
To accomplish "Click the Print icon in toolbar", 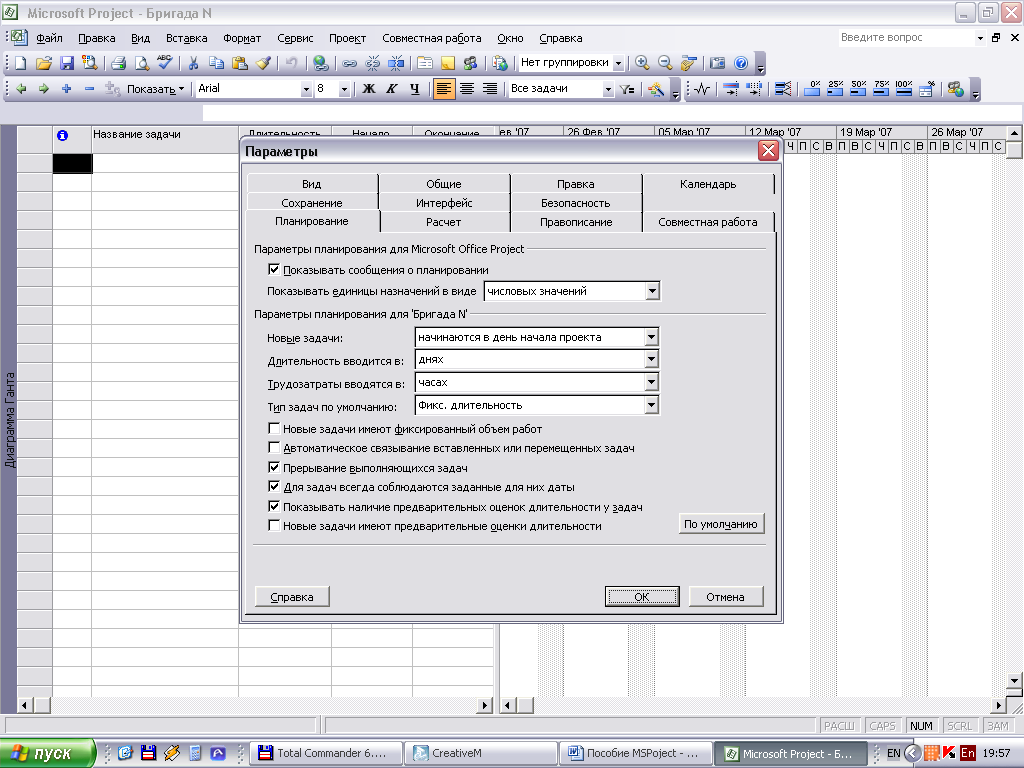I will tap(118, 63).
